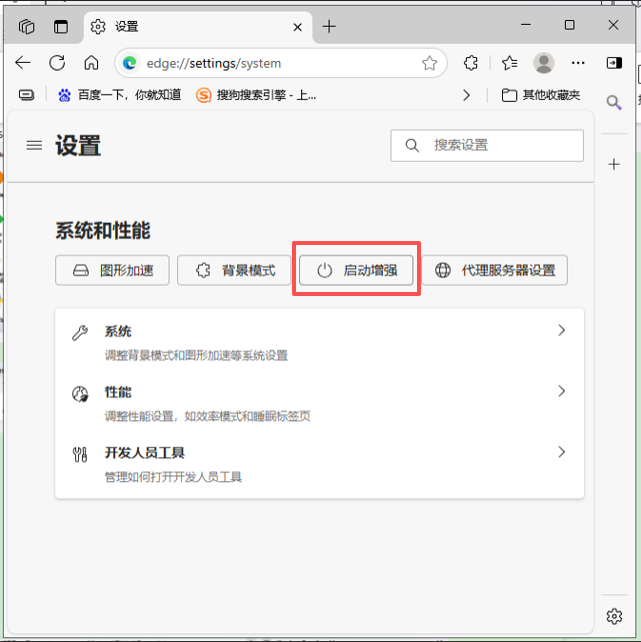Open the Extensions puzzle icon
Screen dimensions: 641x642
click(471, 63)
